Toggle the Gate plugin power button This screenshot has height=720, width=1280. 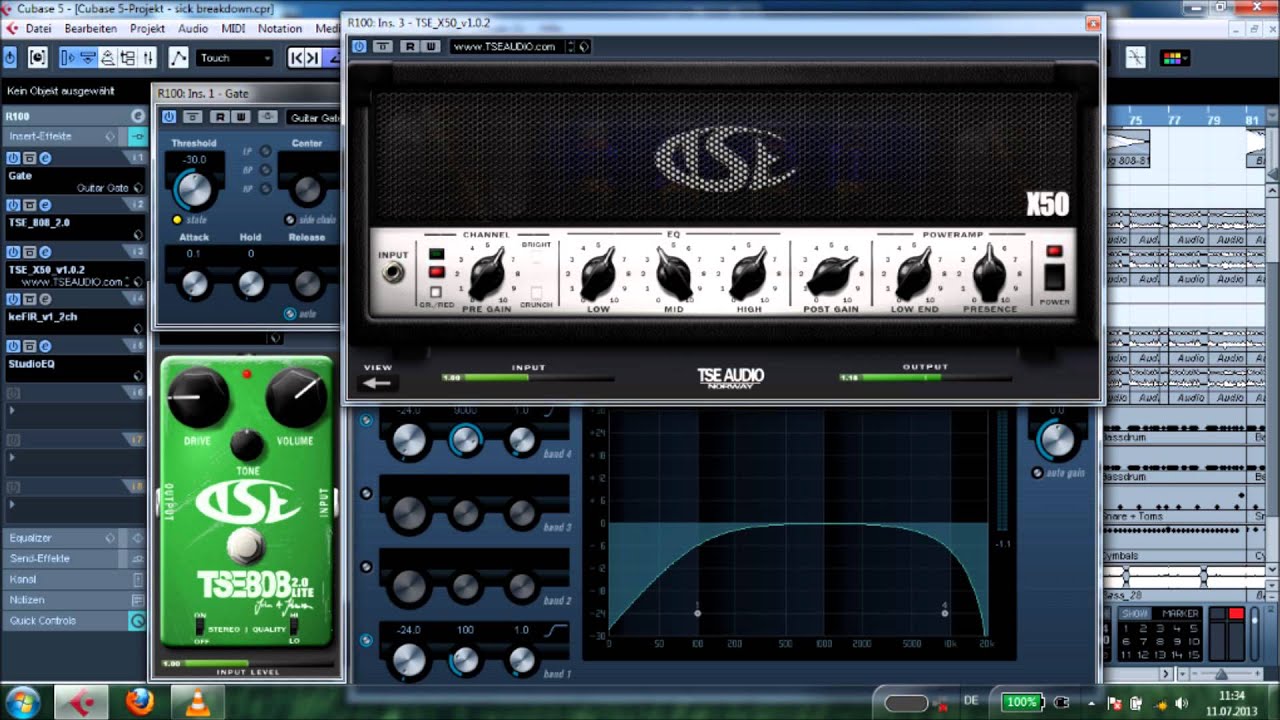(x=170, y=117)
